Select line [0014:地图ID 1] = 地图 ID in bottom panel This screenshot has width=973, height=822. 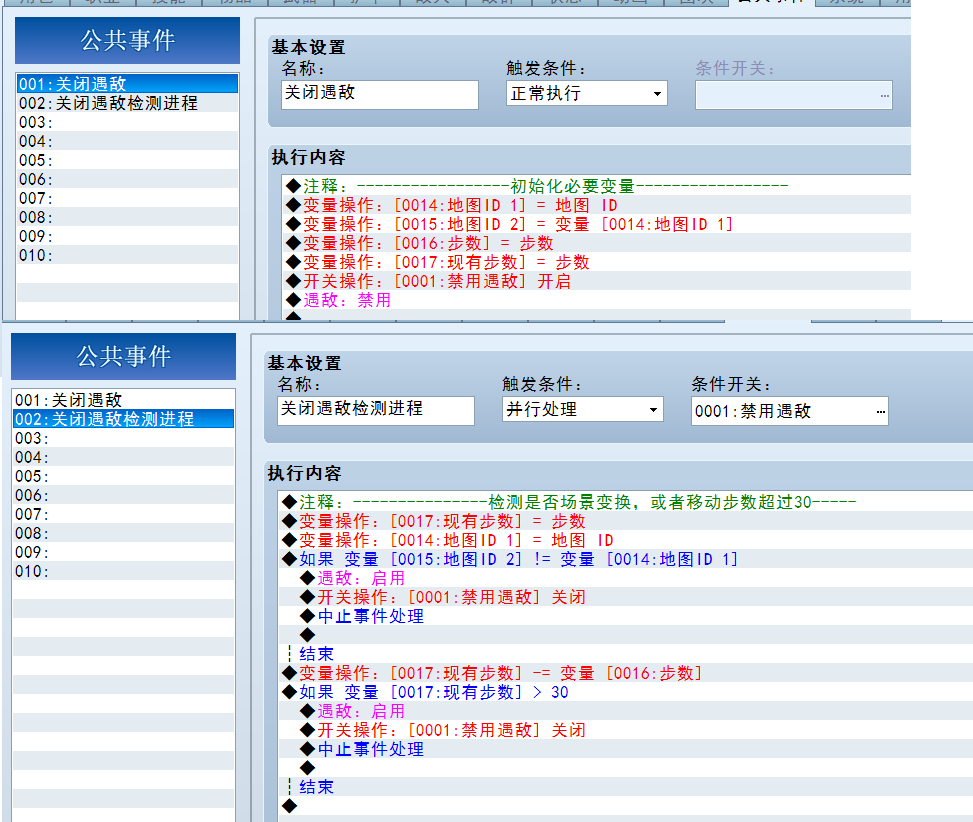626,540
